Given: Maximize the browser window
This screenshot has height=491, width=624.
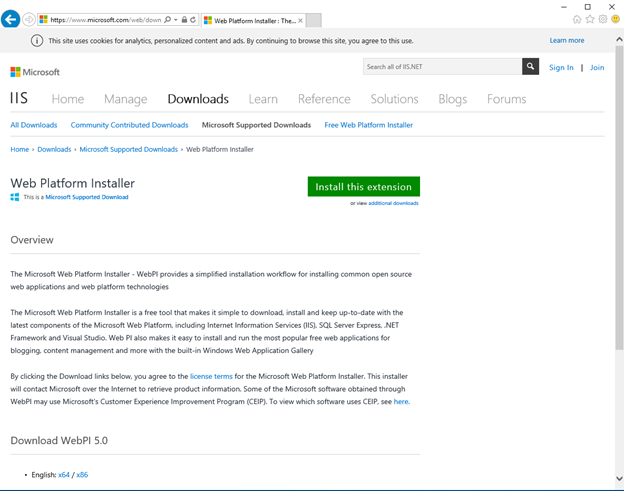Looking at the screenshot, I should 587,7.
